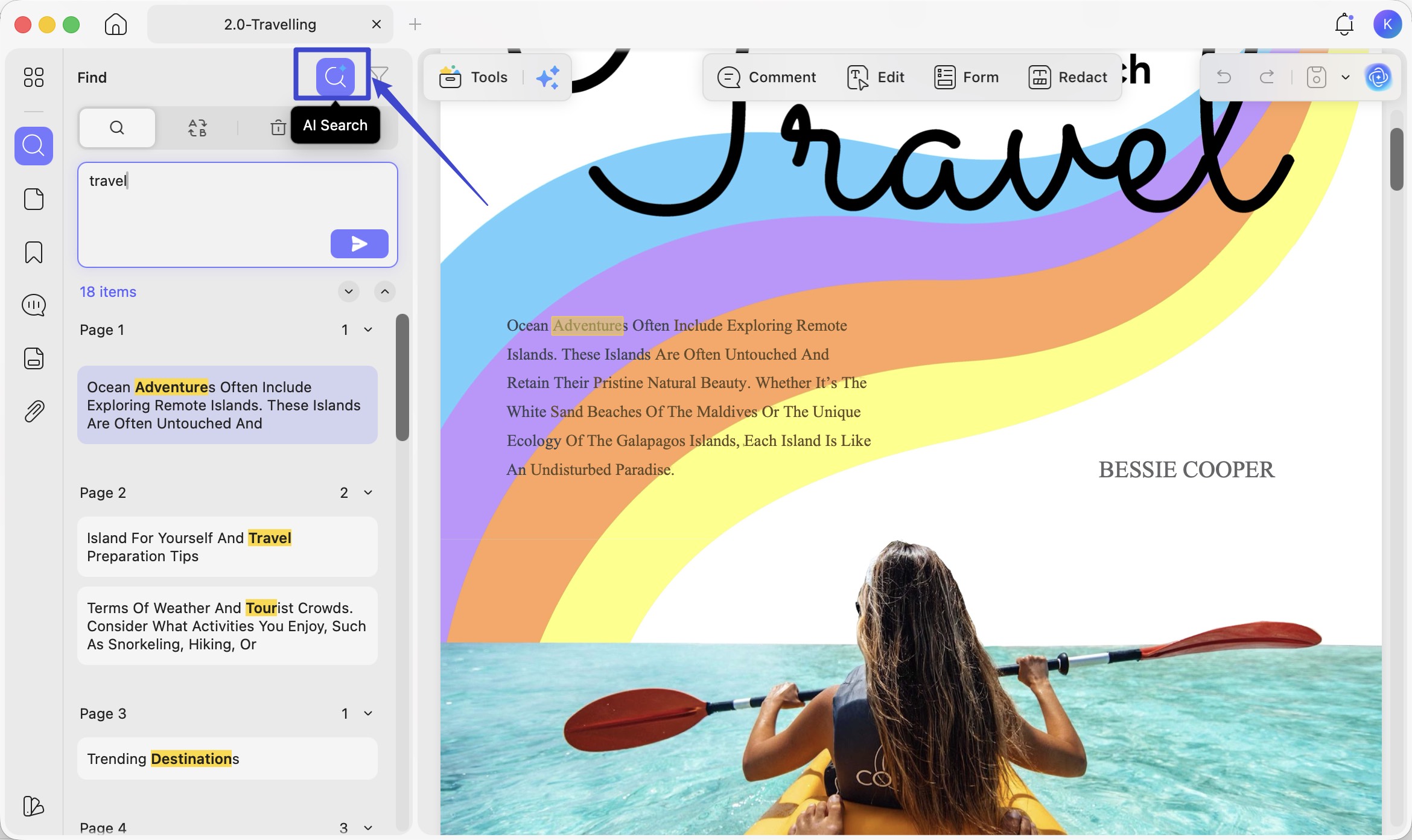Open the save options dropdown arrow

[x=1345, y=77]
